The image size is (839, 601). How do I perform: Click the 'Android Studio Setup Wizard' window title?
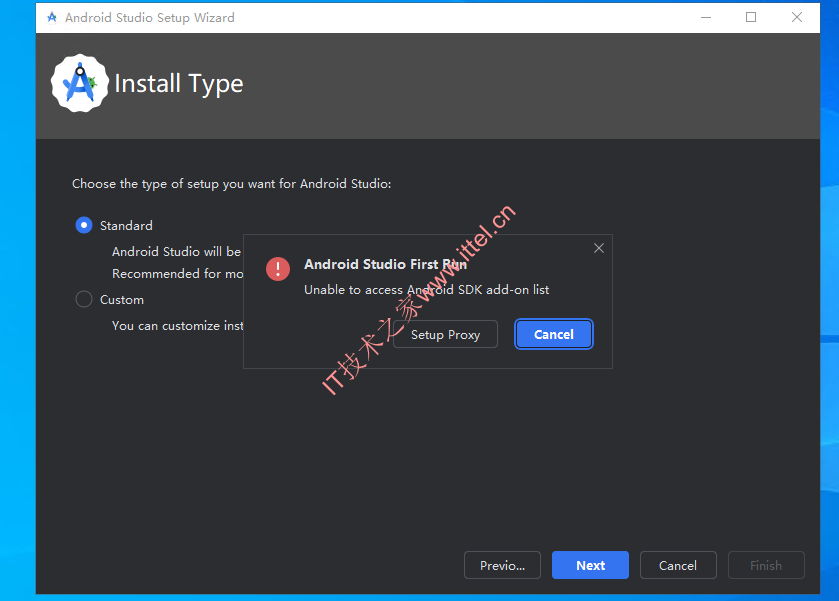(x=150, y=18)
